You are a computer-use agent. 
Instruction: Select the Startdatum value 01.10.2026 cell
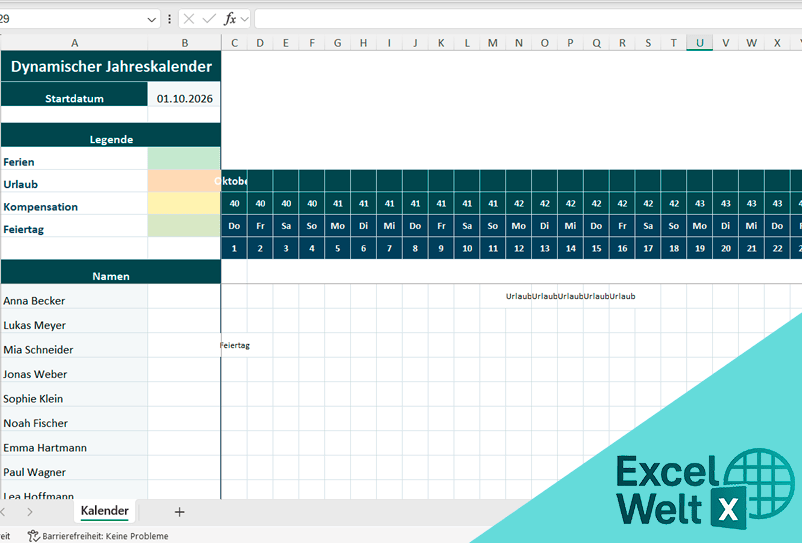185,94
